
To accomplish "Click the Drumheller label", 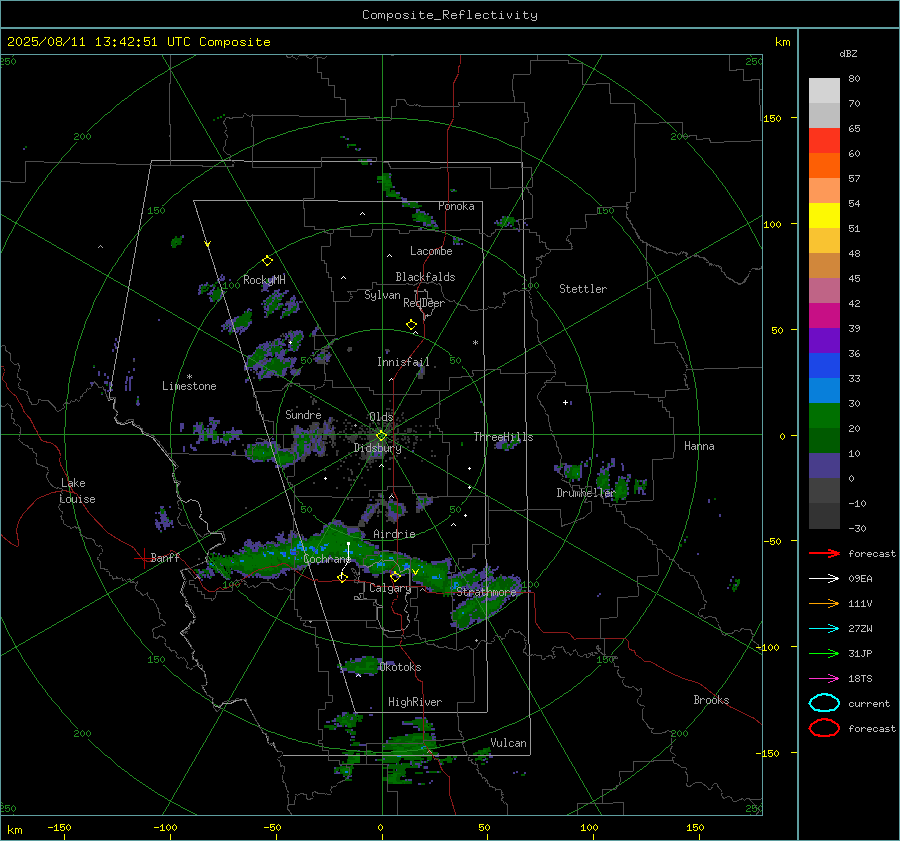I will [585, 493].
